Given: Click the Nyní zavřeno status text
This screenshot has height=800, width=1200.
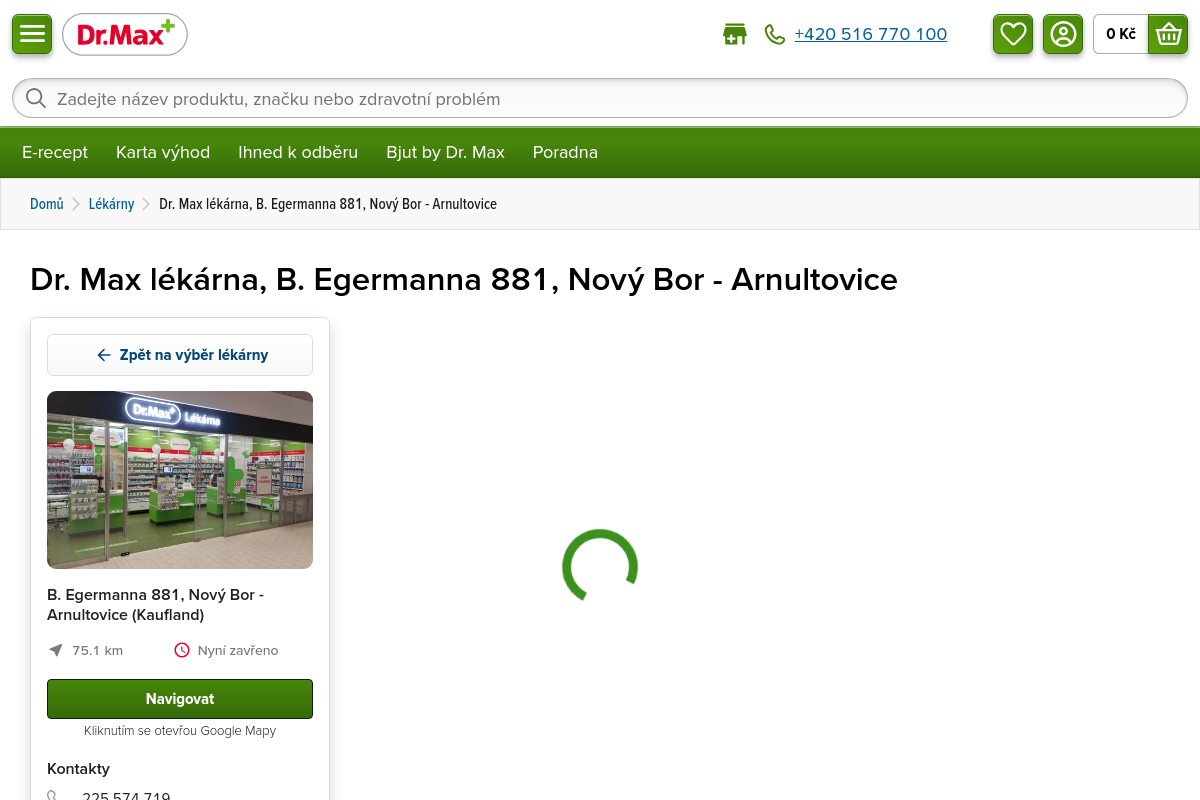Looking at the screenshot, I should (x=238, y=650).
